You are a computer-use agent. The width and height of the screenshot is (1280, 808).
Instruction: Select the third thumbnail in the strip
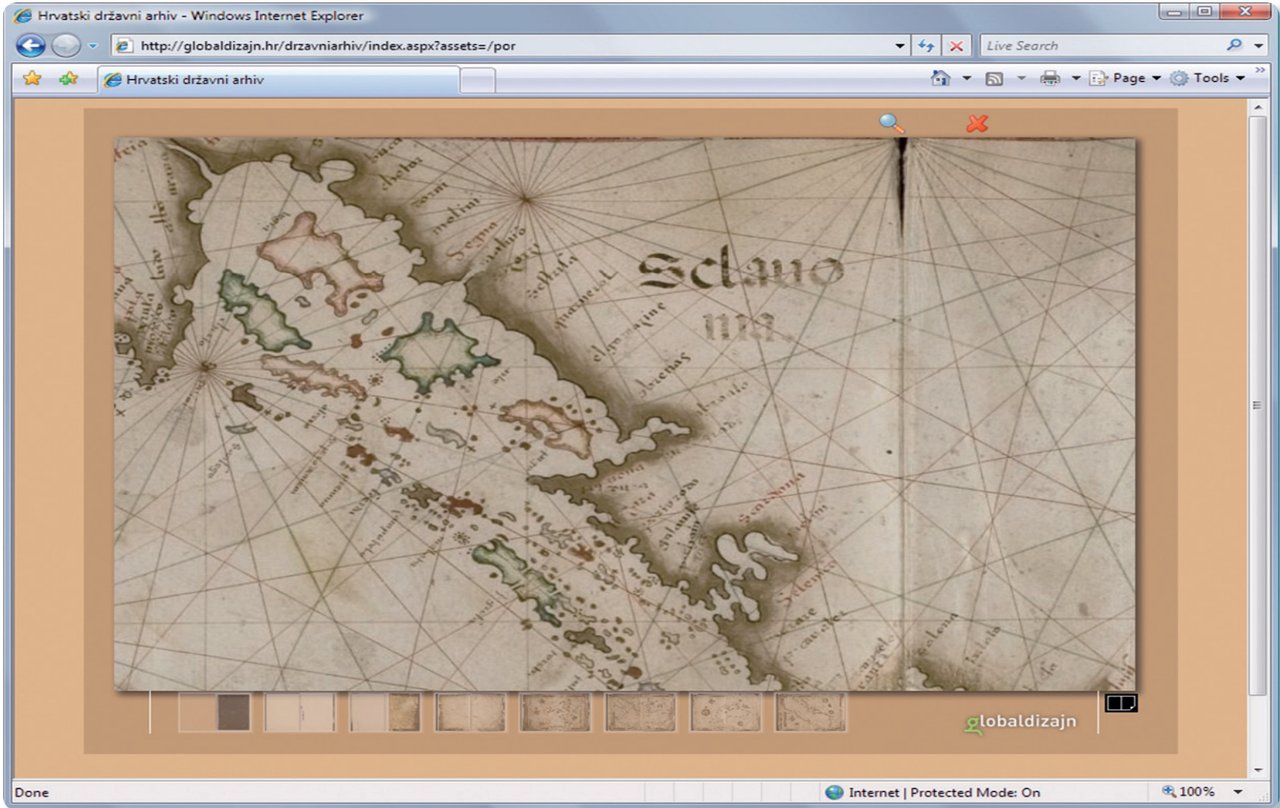click(385, 712)
